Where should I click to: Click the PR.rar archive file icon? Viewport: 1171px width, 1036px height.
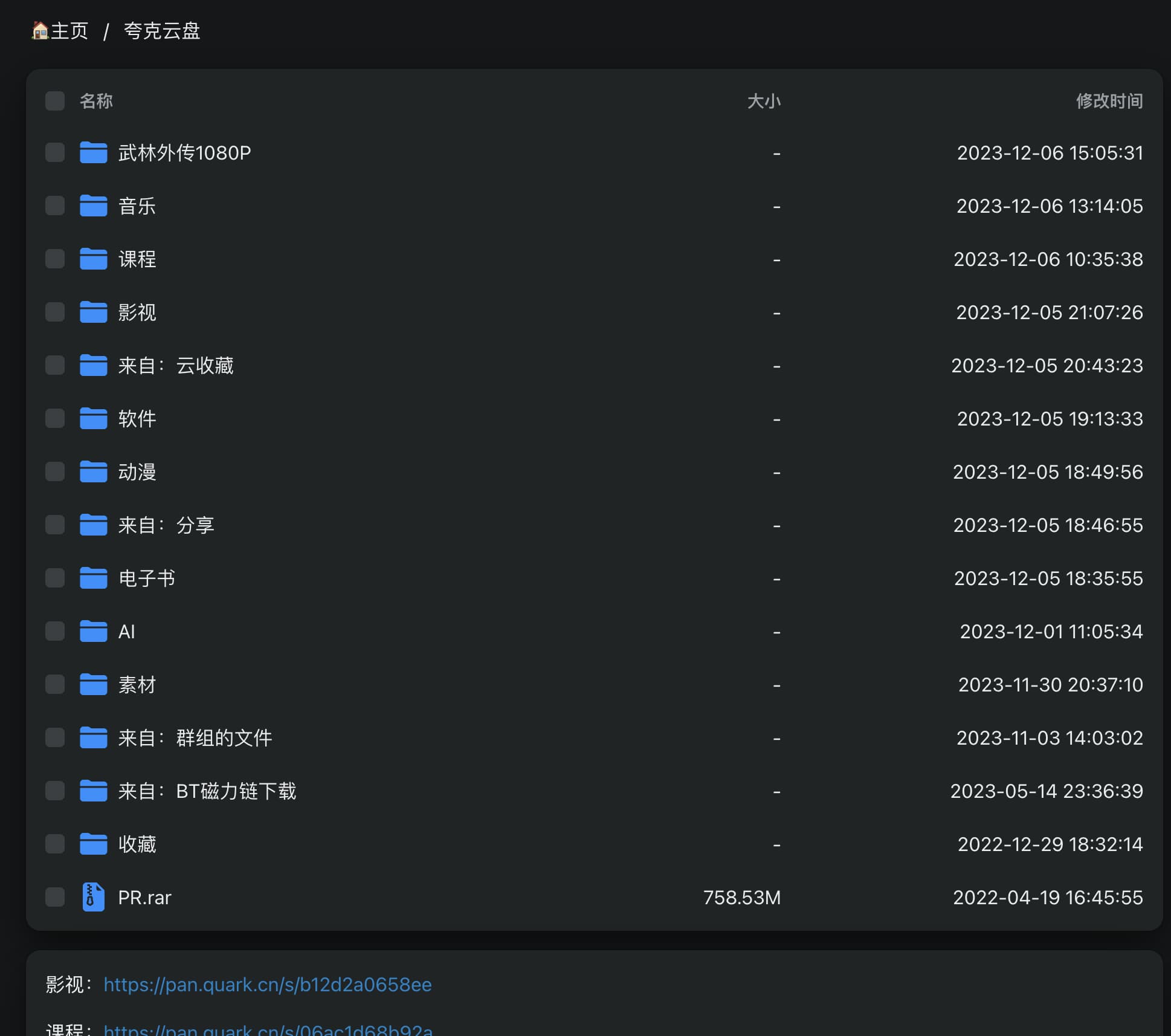point(94,898)
